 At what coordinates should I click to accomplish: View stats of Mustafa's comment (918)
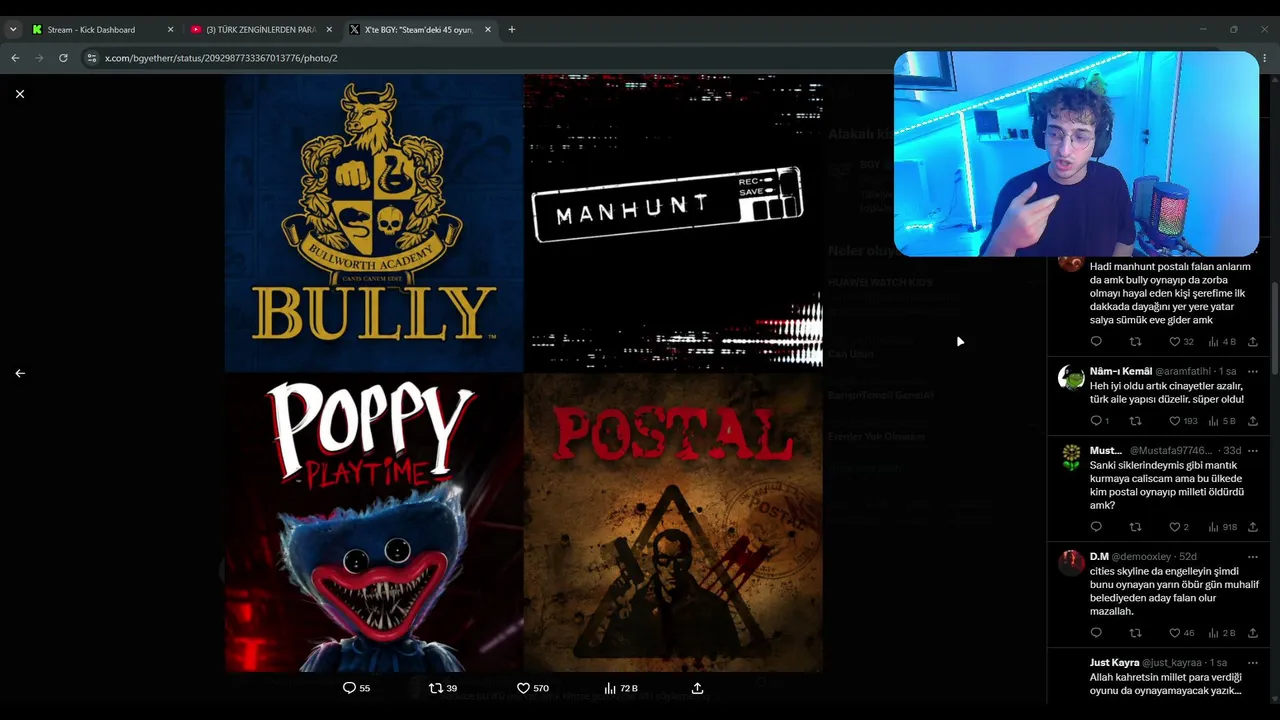click(x=1222, y=527)
